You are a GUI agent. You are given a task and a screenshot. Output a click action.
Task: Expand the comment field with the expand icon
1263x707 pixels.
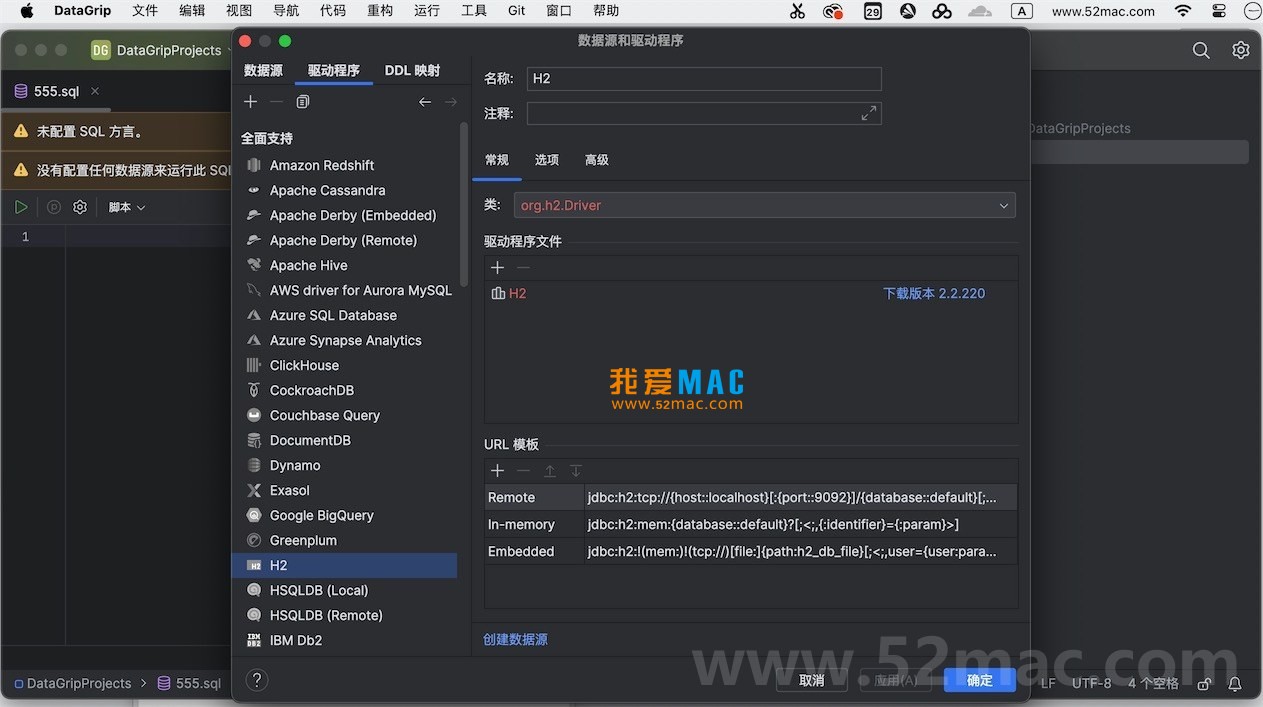coord(869,114)
